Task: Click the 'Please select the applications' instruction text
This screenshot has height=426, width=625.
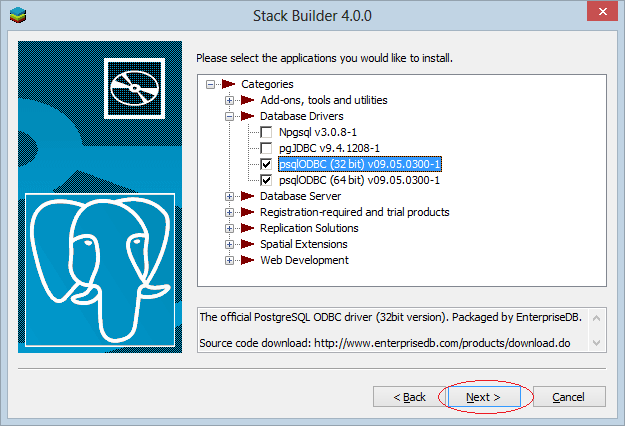Action: click(324, 58)
